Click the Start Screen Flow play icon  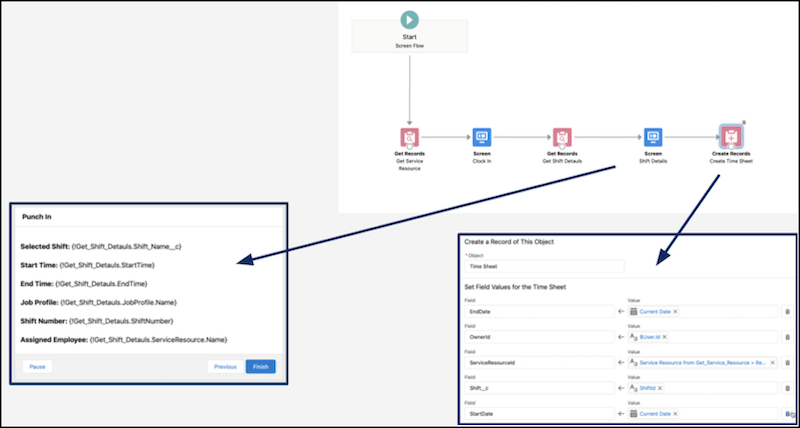click(x=409, y=19)
